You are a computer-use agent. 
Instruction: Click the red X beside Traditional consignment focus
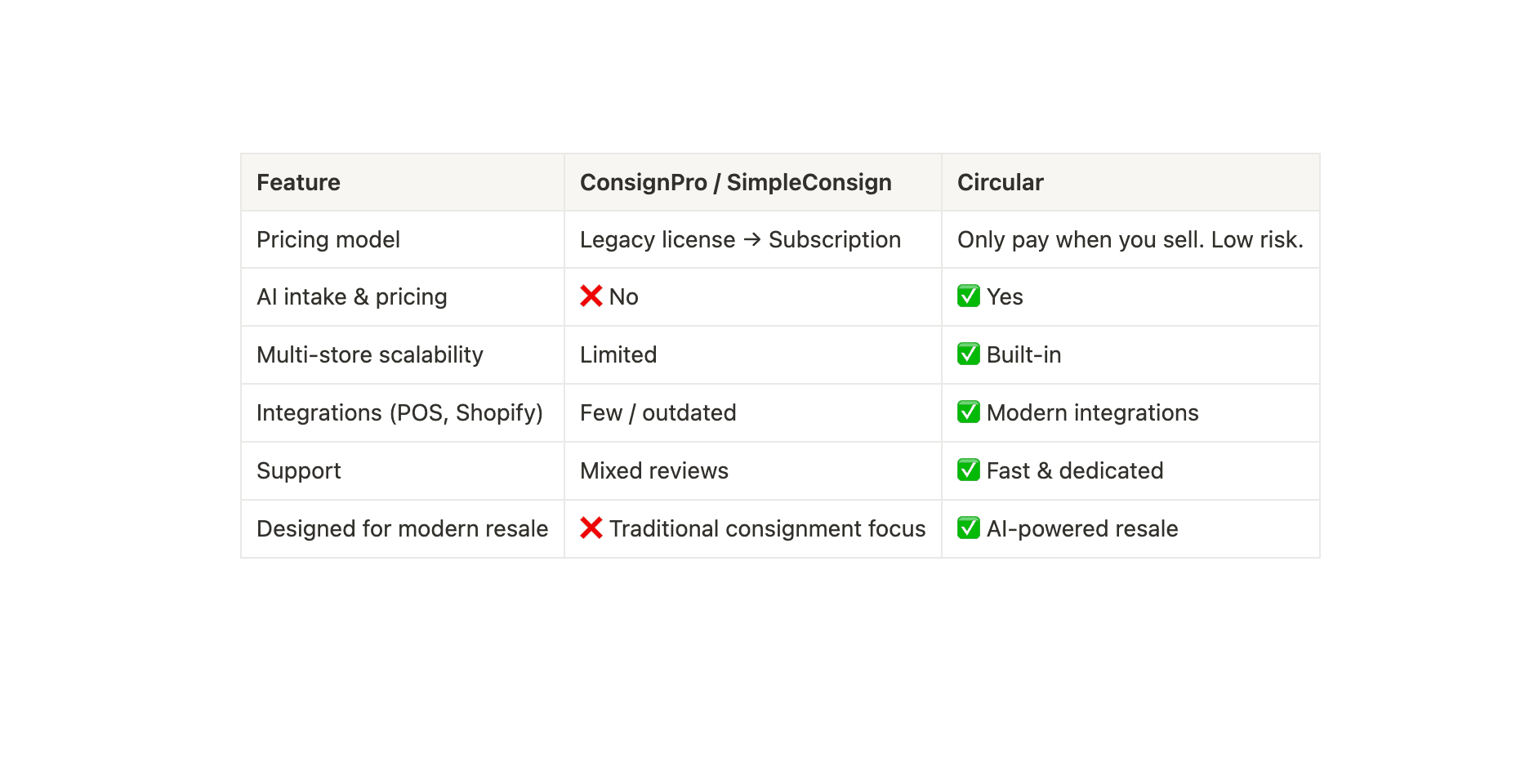pos(591,528)
